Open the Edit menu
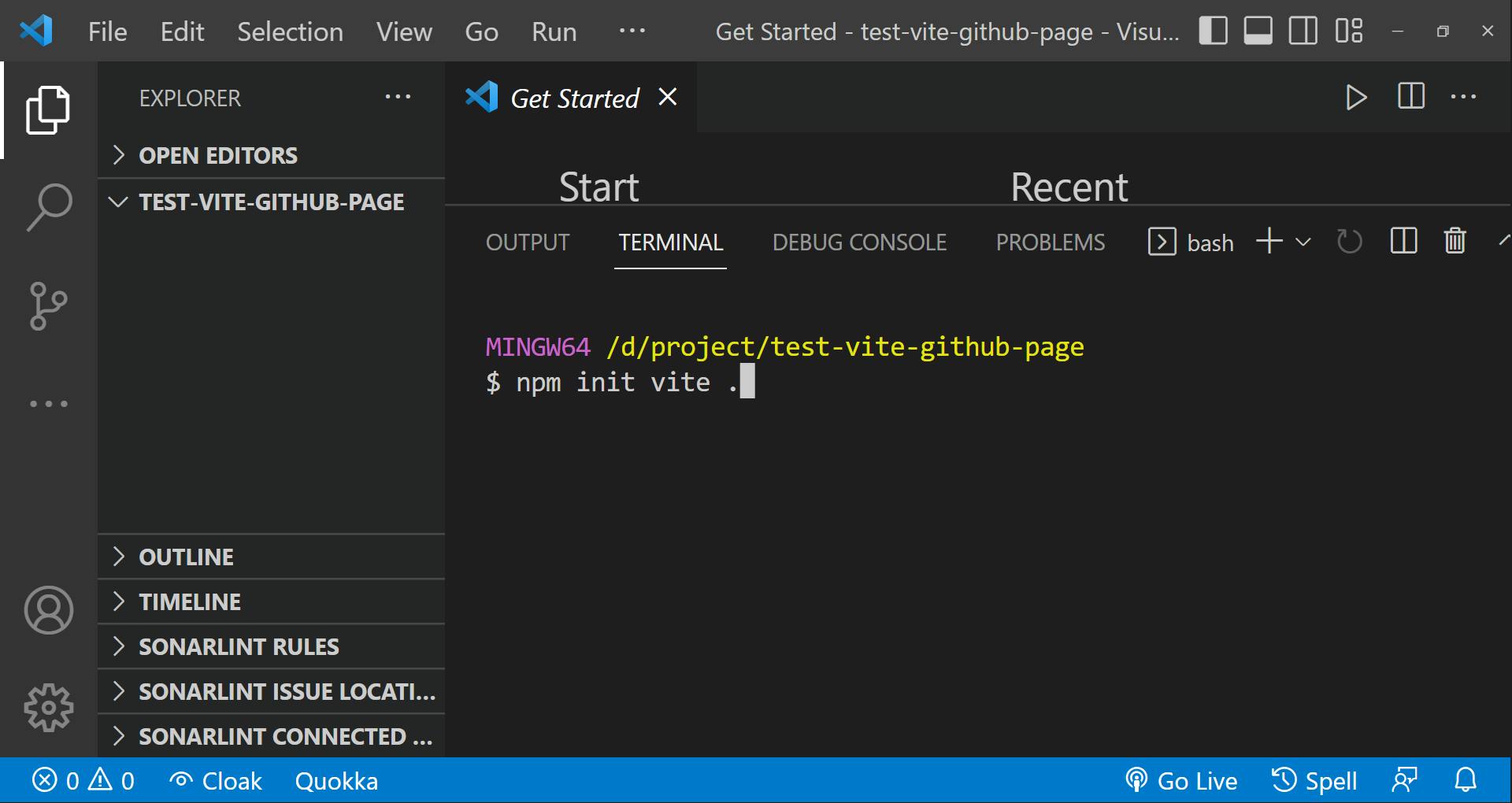Viewport: 1512px width, 803px height. pyautogui.click(x=182, y=31)
